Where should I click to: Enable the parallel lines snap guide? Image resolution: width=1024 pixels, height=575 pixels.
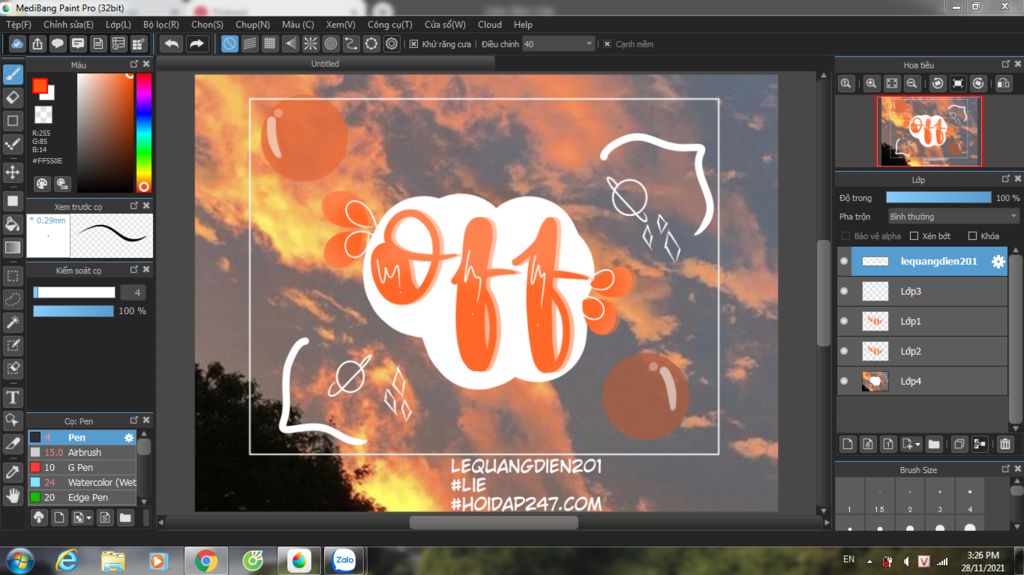point(249,44)
